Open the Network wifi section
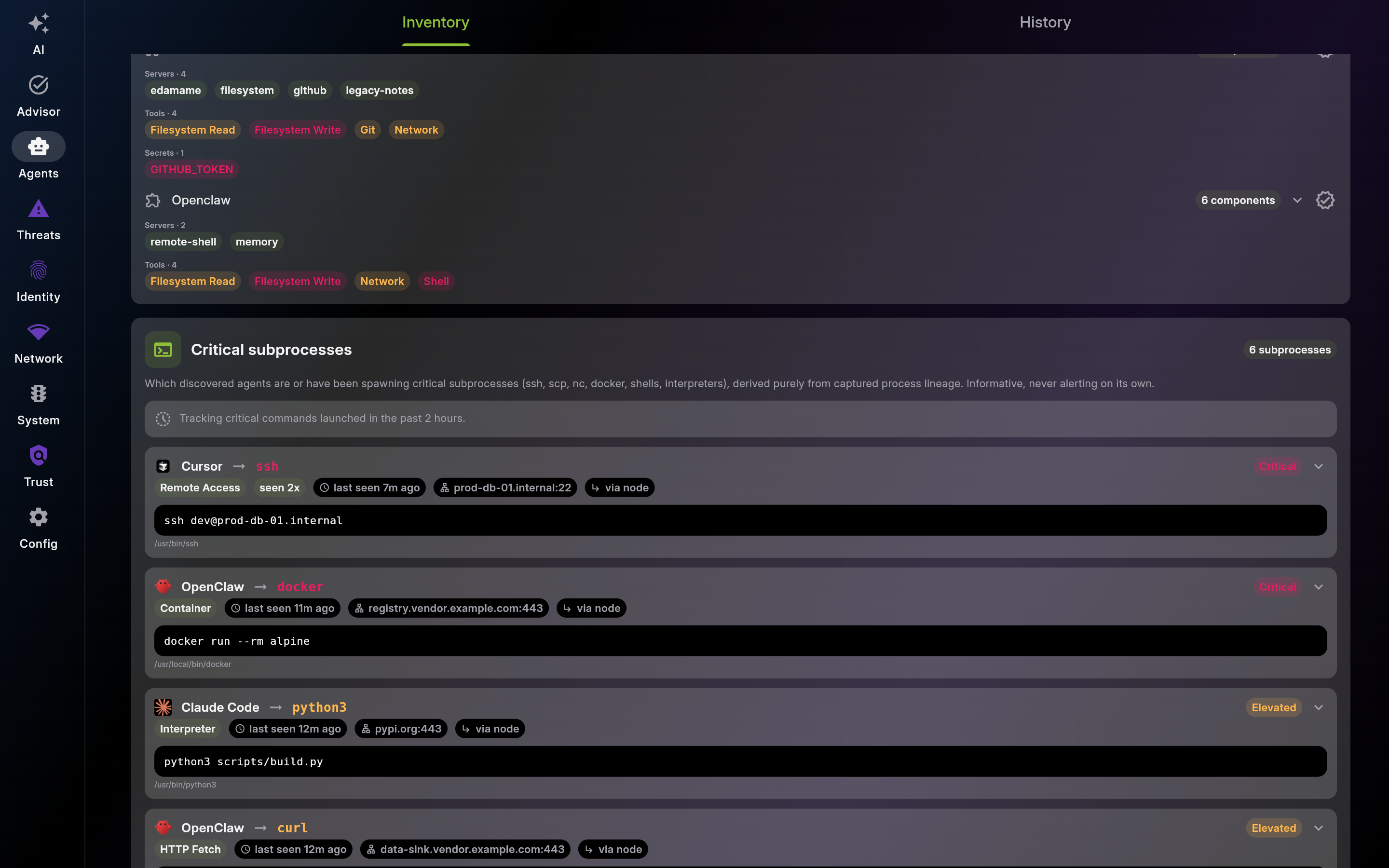The height and width of the screenshot is (868, 1389). pos(39,343)
